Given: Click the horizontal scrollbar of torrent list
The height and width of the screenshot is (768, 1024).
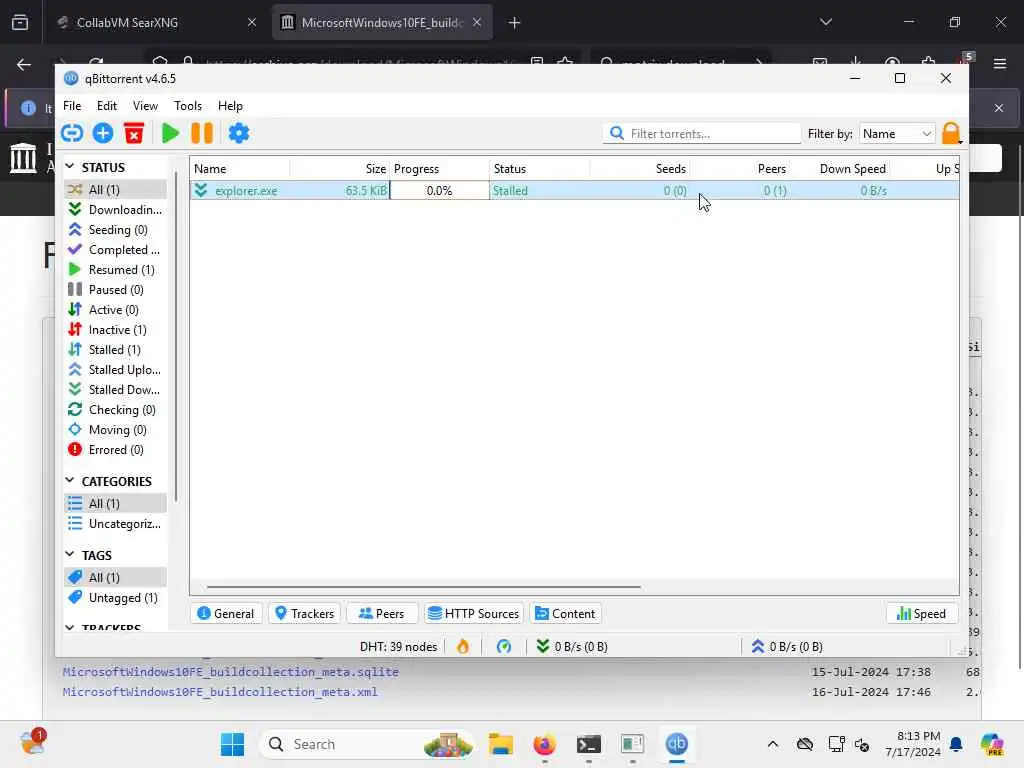Looking at the screenshot, I should pyautogui.click(x=424, y=586).
